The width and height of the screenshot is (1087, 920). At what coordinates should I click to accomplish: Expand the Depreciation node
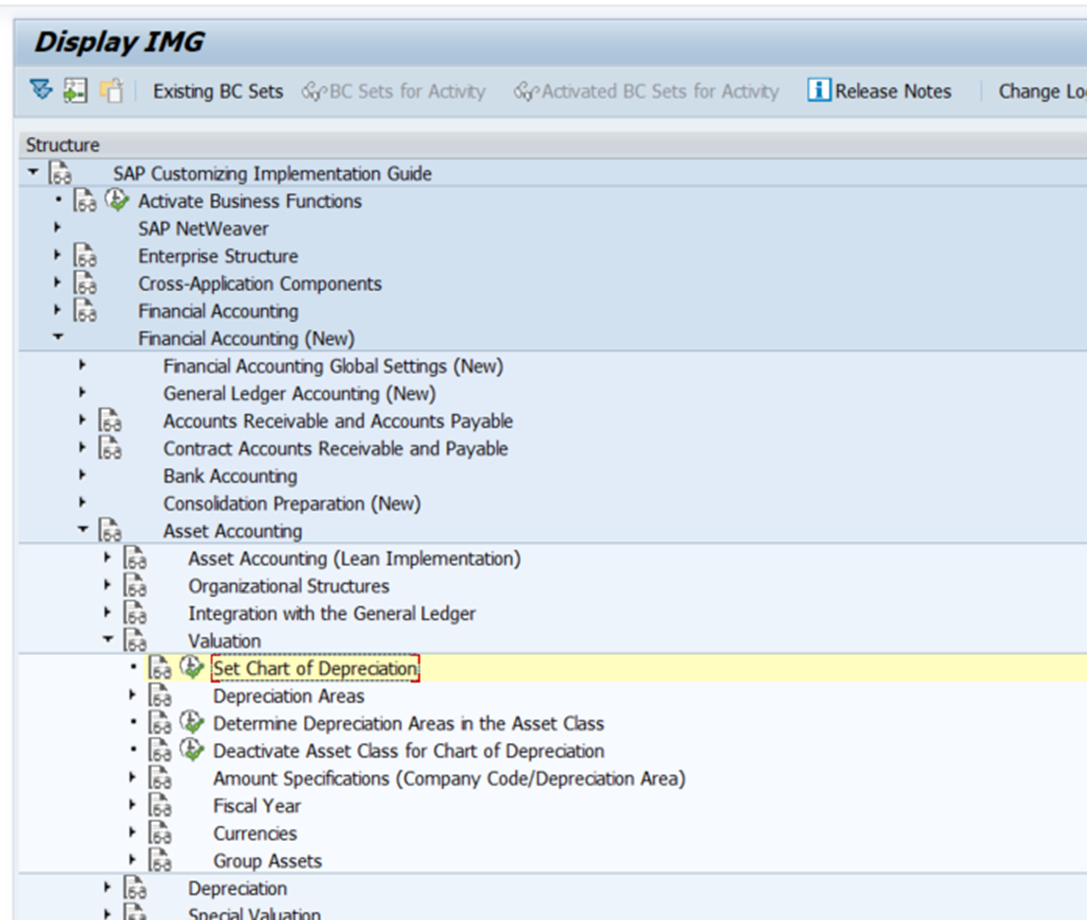107,887
